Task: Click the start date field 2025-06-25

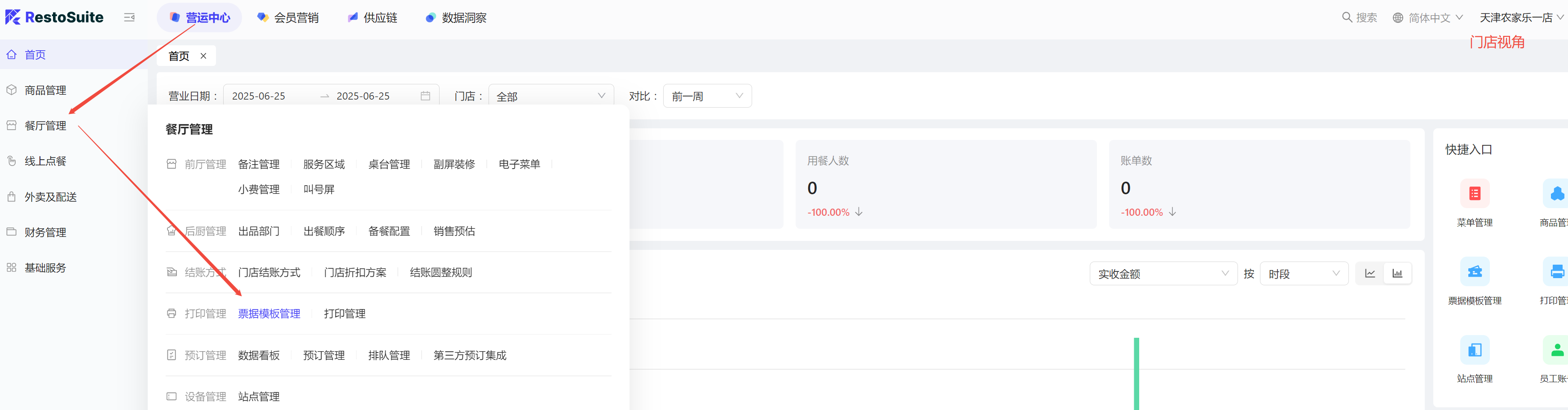Action: pos(259,96)
